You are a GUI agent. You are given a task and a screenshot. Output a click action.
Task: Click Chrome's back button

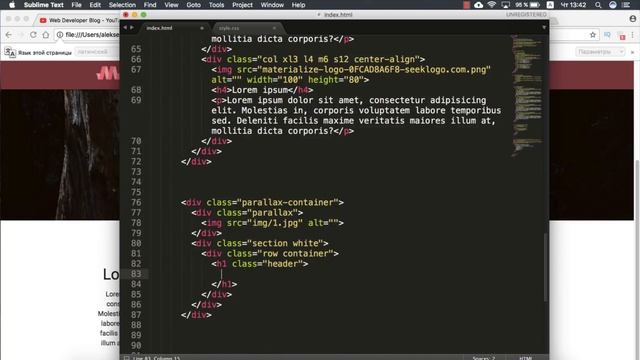pos(9,35)
